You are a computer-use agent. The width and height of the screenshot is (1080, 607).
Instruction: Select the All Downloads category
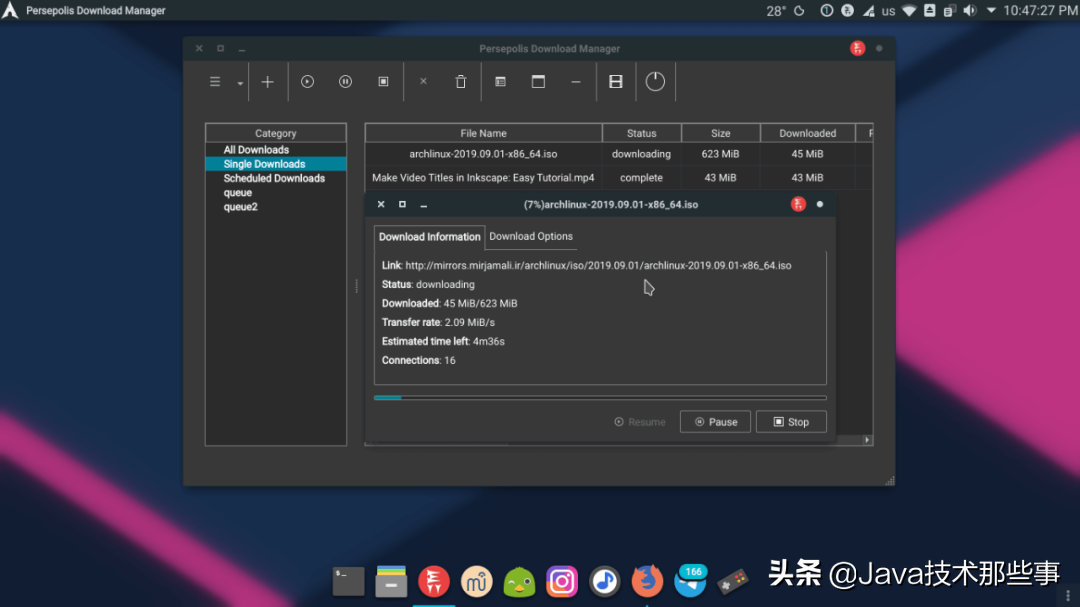[256, 150]
